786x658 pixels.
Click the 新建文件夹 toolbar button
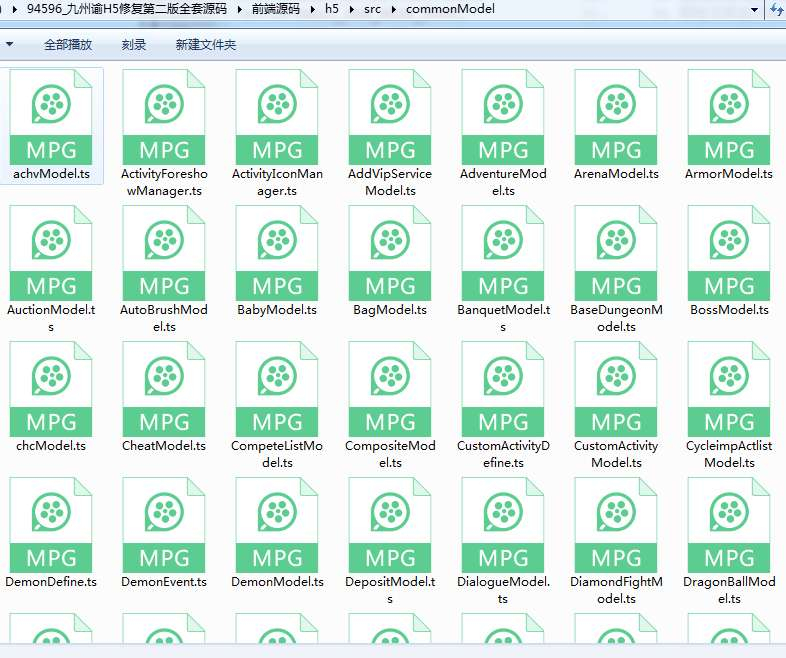pyautogui.click(x=206, y=45)
